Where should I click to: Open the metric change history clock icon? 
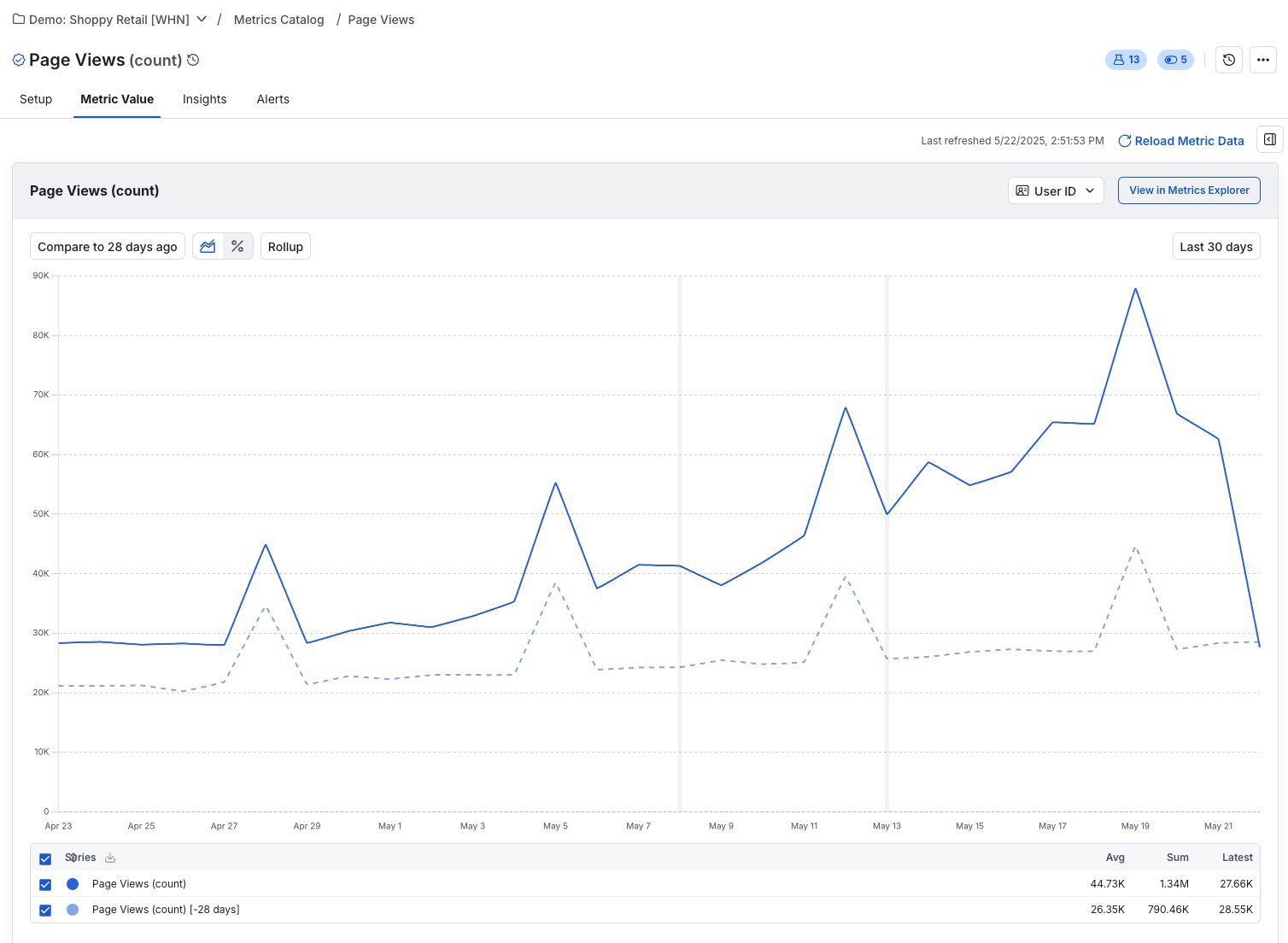click(1228, 60)
